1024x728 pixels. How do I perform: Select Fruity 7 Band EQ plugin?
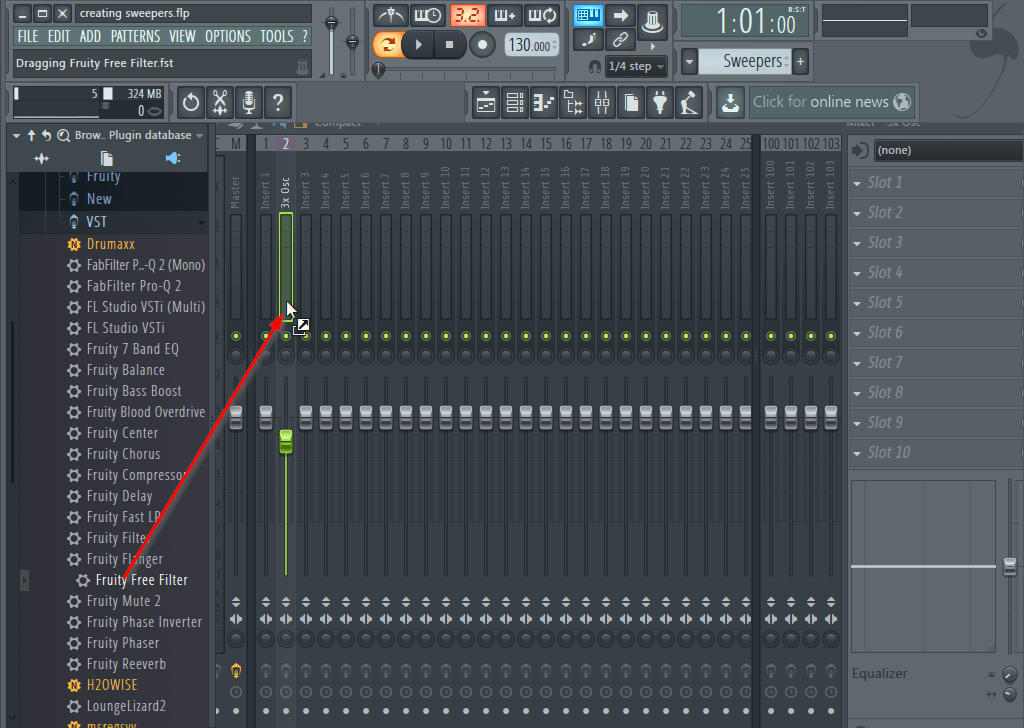(x=132, y=349)
